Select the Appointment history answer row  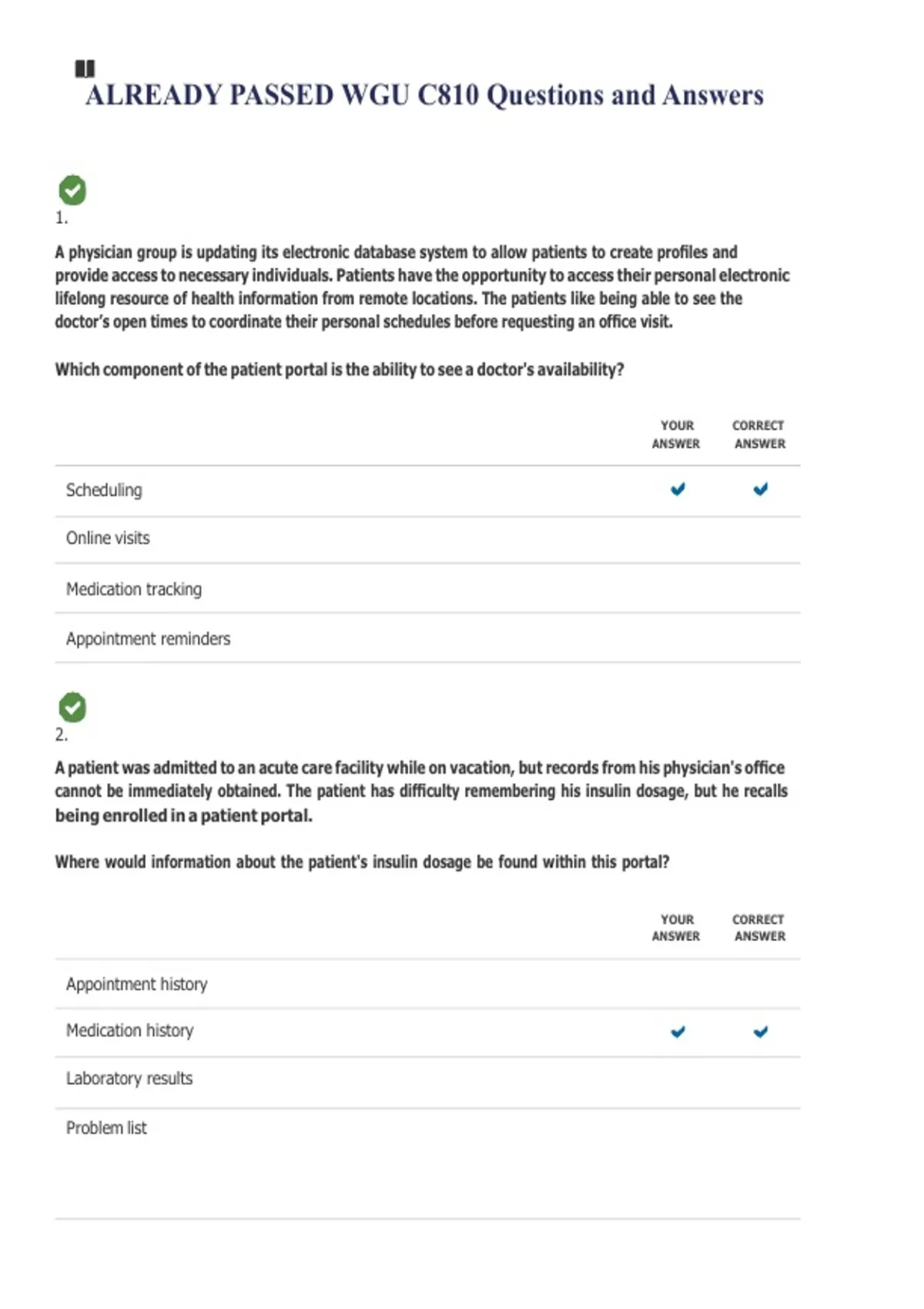click(x=136, y=984)
